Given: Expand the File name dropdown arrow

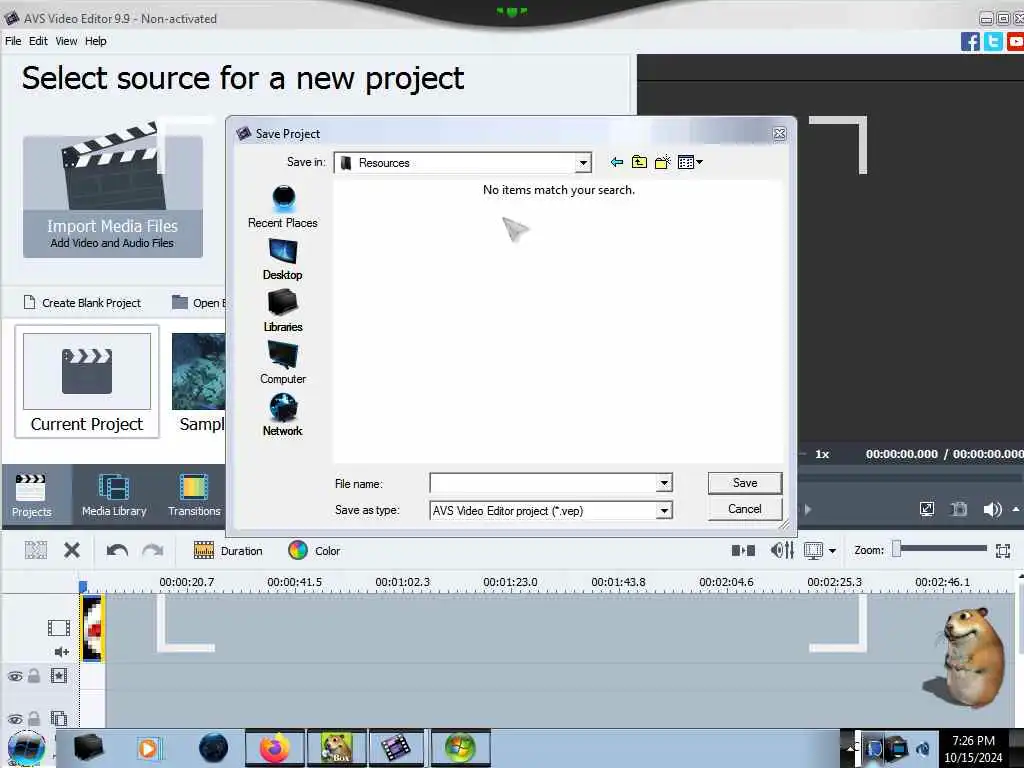Looking at the screenshot, I should [664, 483].
